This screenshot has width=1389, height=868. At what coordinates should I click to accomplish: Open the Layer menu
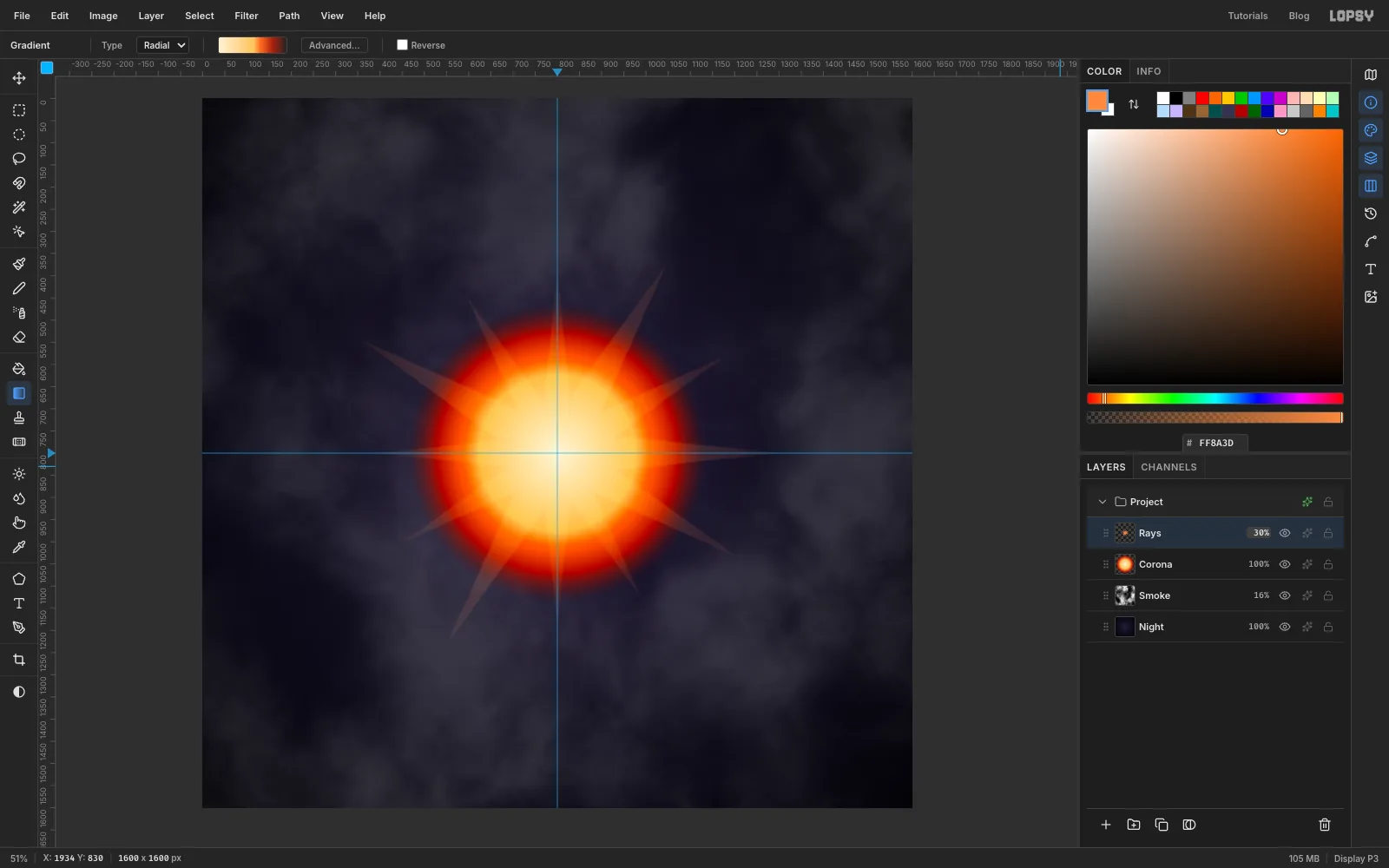click(x=151, y=16)
